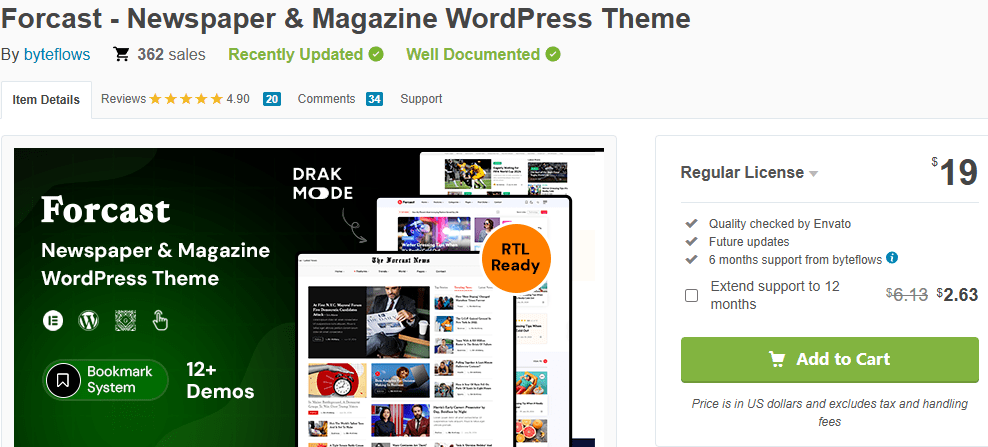988x447 pixels.
Task: Click the 362 sales text
Action: pyautogui.click(x=171, y=55)
